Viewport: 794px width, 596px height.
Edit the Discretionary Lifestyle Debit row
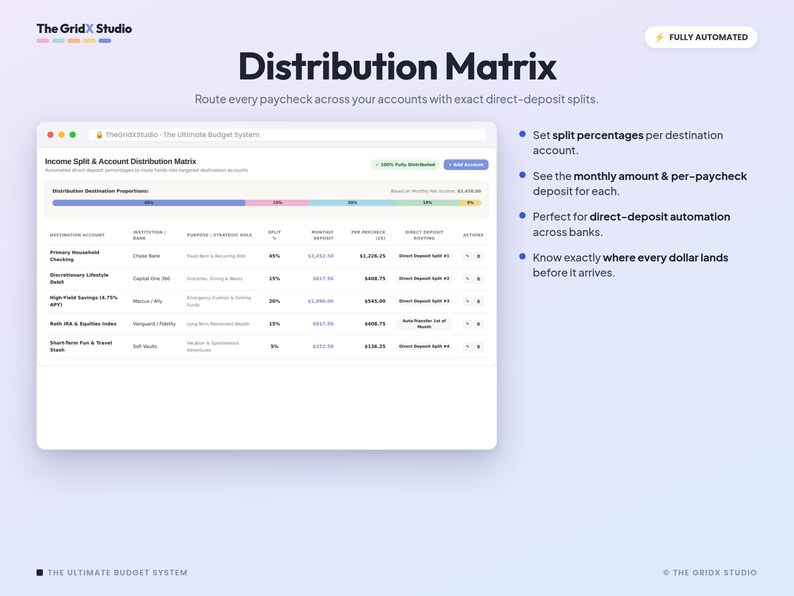(x=467, y=279)
